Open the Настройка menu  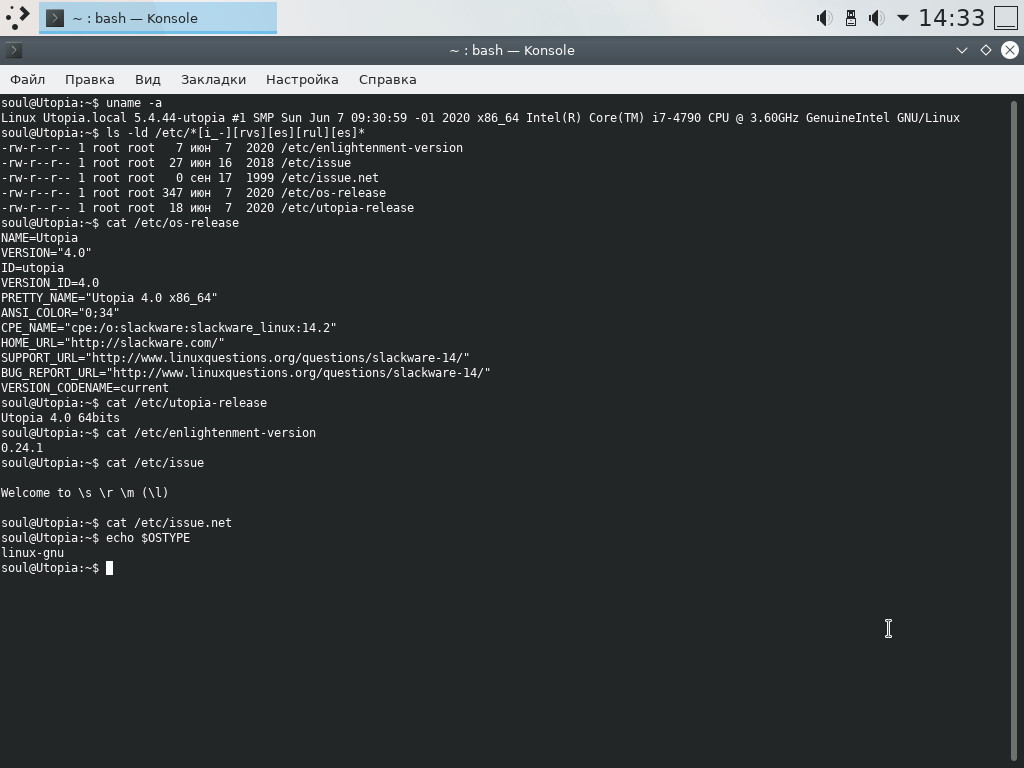click(x=302, y=80)
